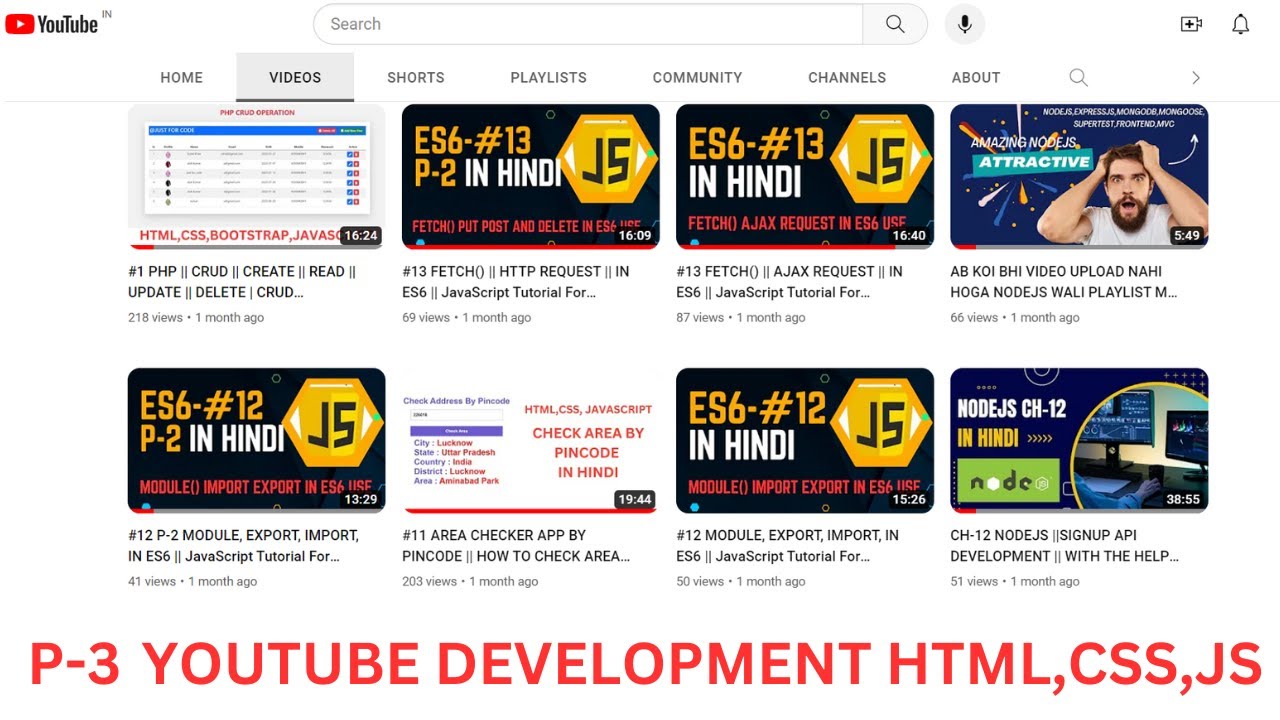This screenshot has height=720, width=1280.
Task: Open the SHORTS tab
Action: [x=416, y=77]
